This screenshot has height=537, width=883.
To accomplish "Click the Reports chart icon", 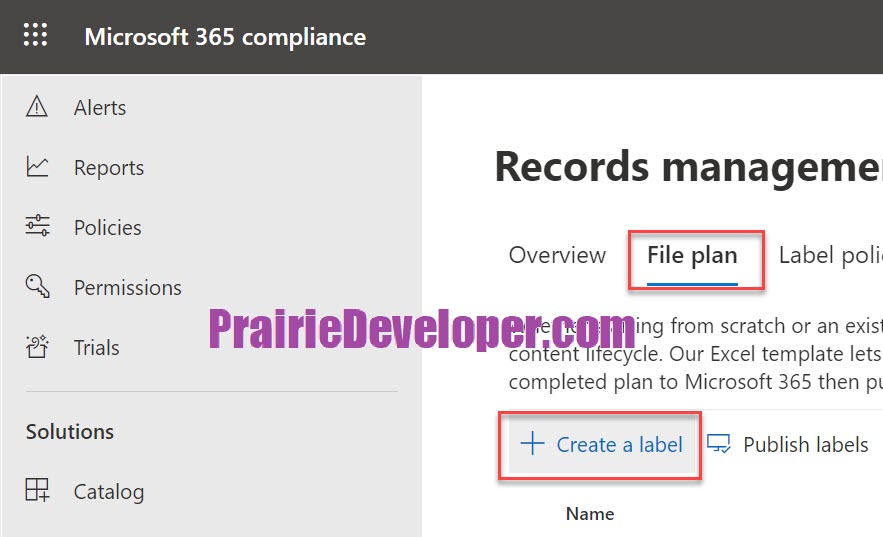I will 37,167.
